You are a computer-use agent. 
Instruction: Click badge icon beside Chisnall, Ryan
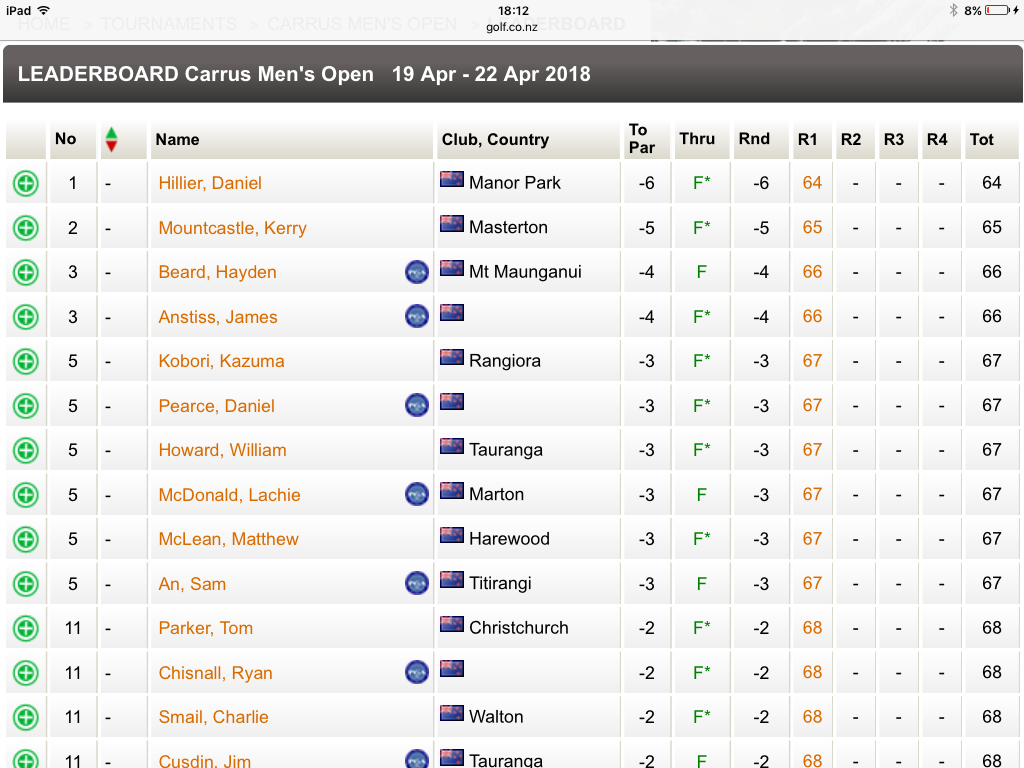click(x=417, y=671)
